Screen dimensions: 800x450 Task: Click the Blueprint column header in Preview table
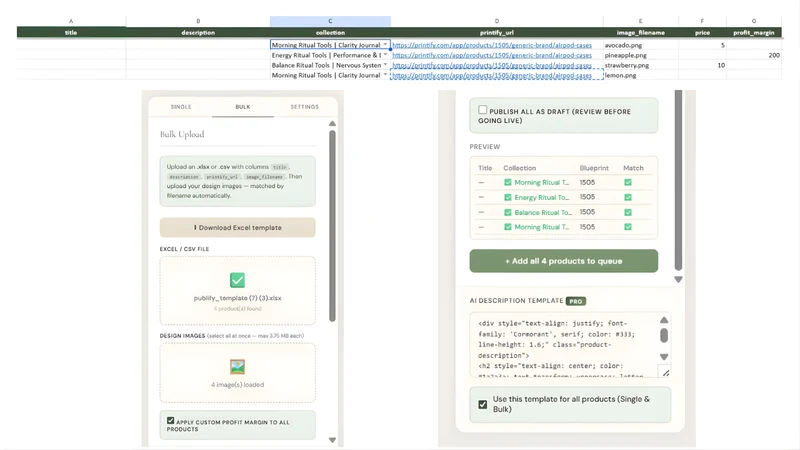tap(594, 168)
